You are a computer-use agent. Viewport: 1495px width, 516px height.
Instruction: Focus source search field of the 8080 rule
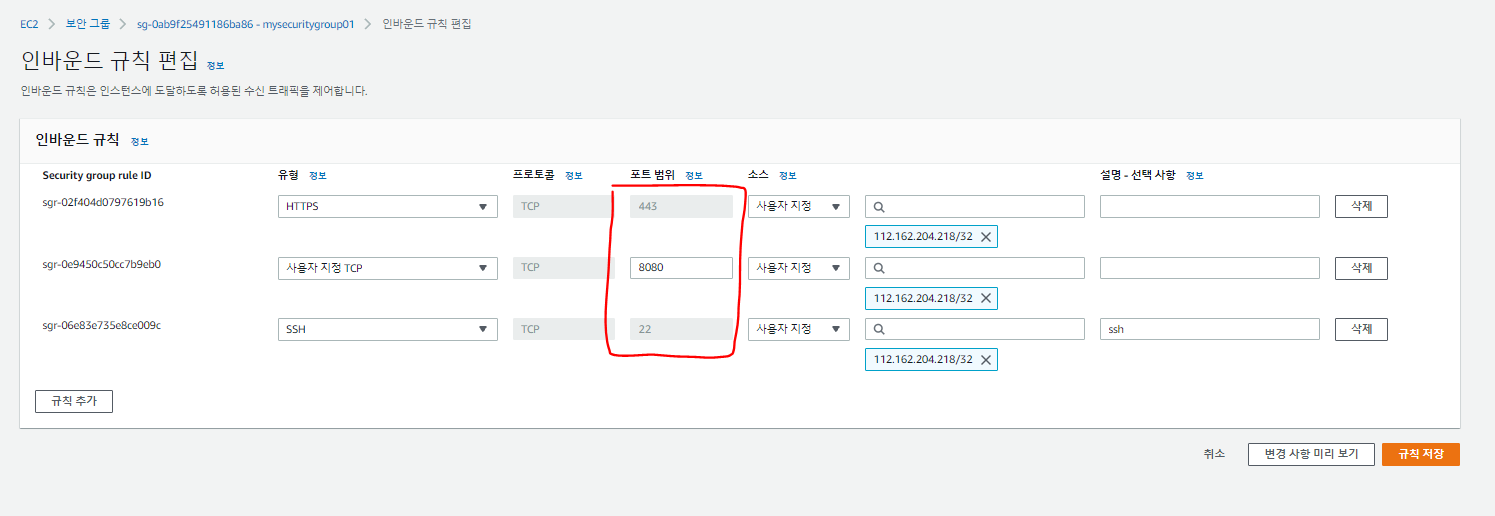click(975, 268)
